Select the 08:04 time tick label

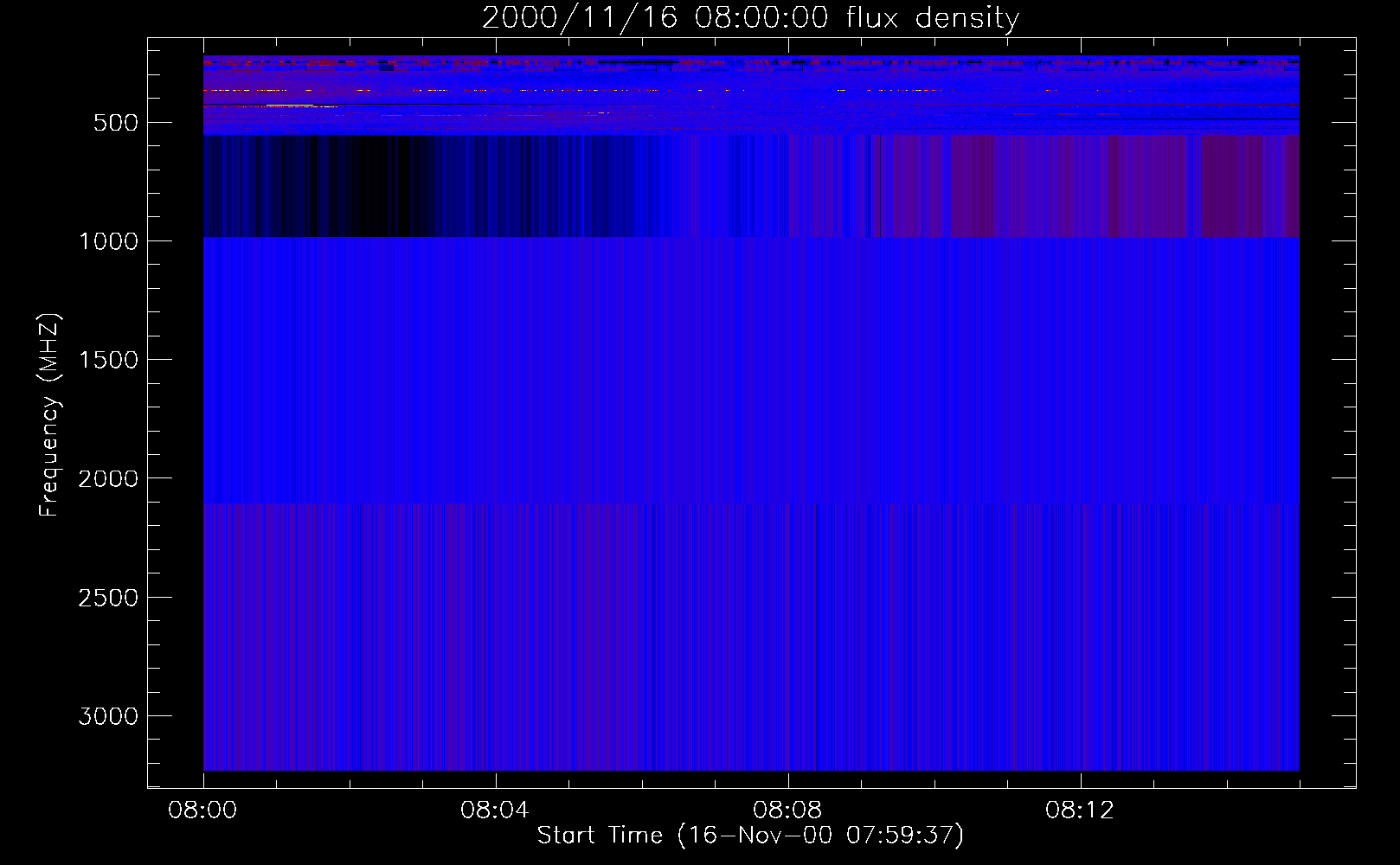click(x=495, y=811)
